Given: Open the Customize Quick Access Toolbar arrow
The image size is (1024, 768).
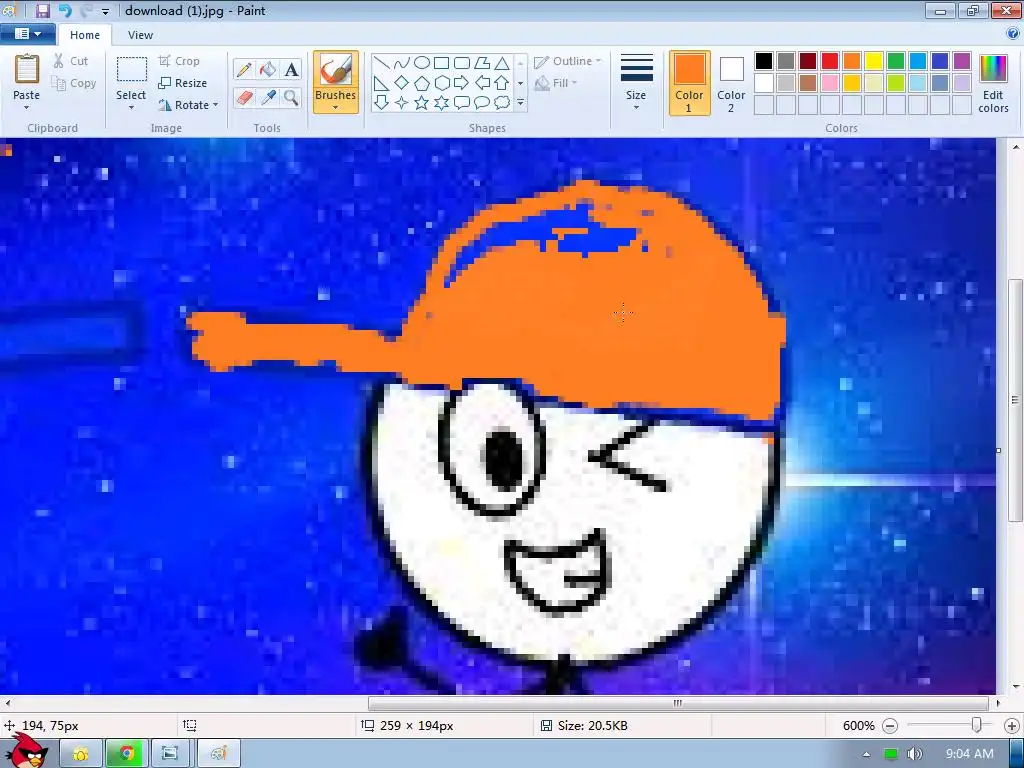Looking at the screenshot, I should tap(105, 11).
